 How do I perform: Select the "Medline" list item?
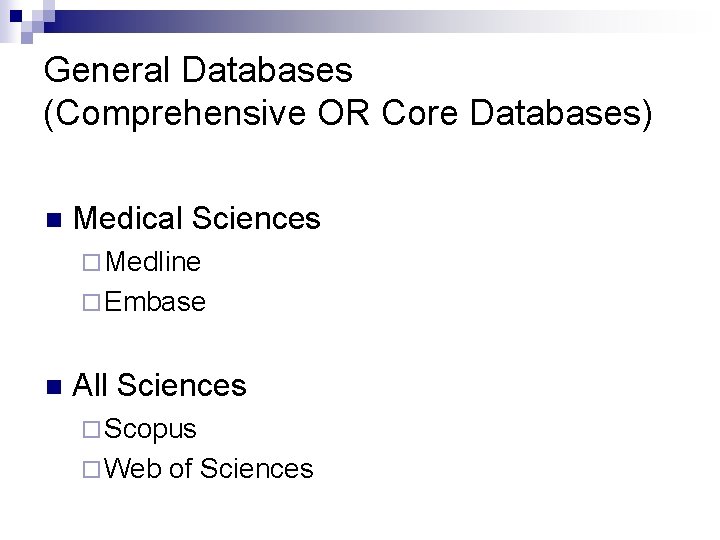pos(153,263)
